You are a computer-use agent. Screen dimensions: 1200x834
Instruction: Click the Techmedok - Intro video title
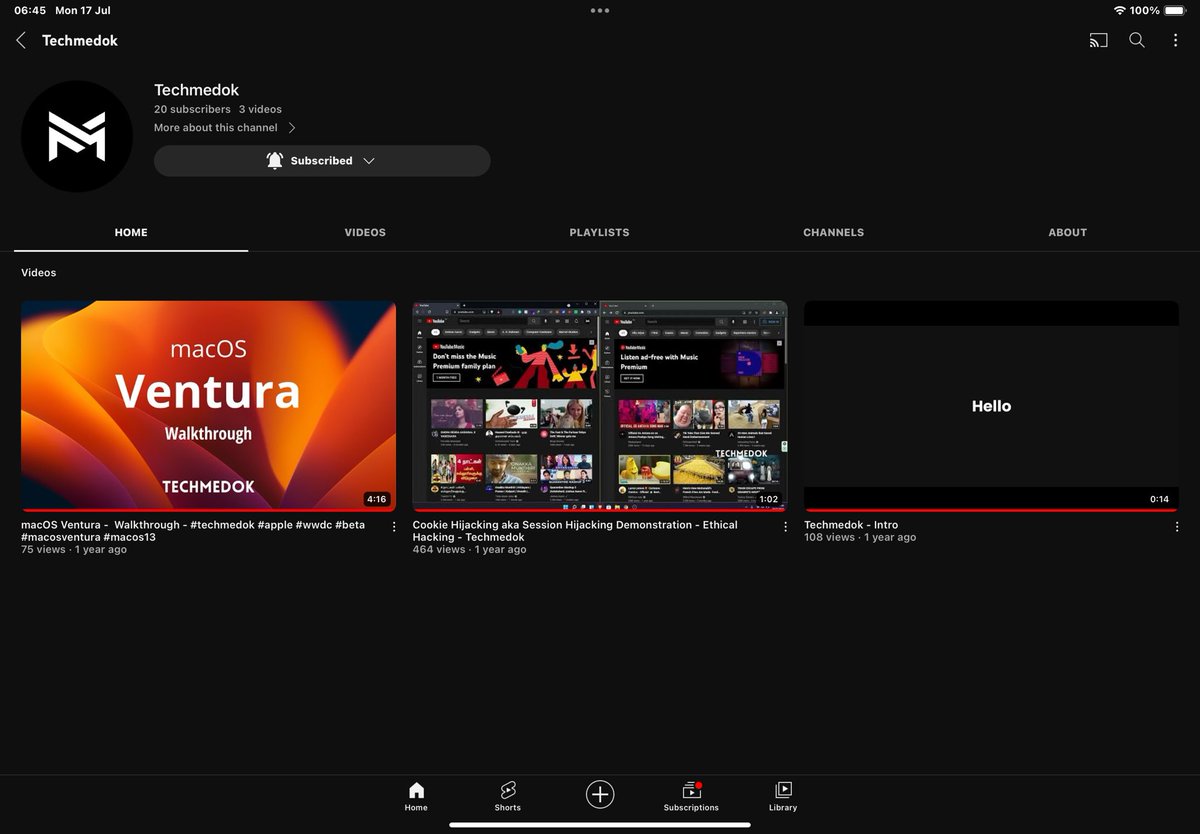(851, 525)
